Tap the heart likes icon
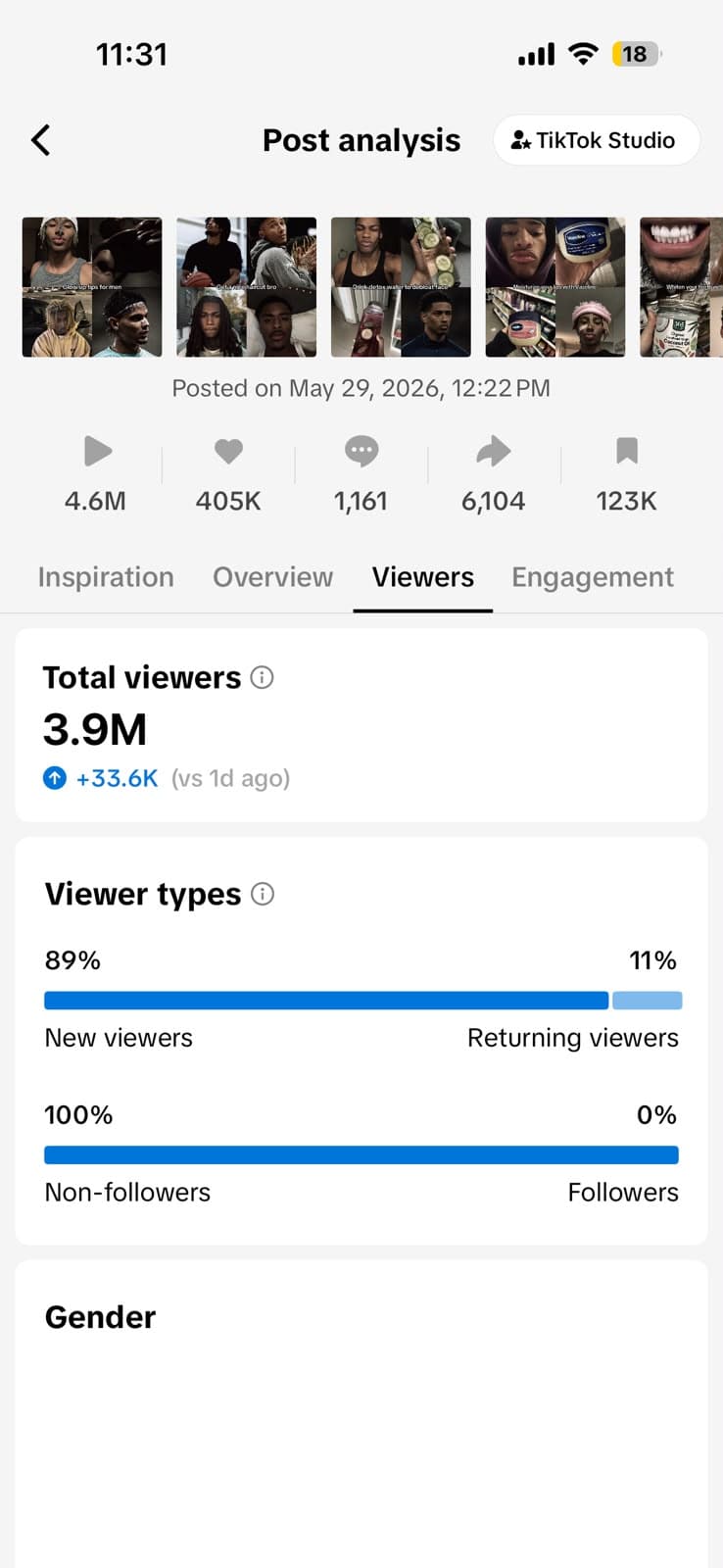723x1568 pixels. (x=228, y=451)
